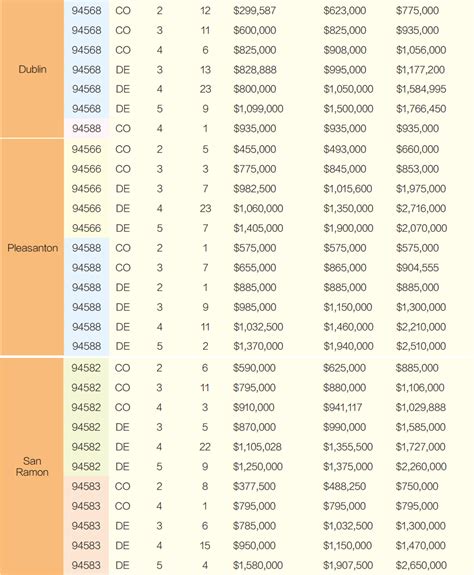
Task: Click the $904,555 price value
Action: pos(417,268)
